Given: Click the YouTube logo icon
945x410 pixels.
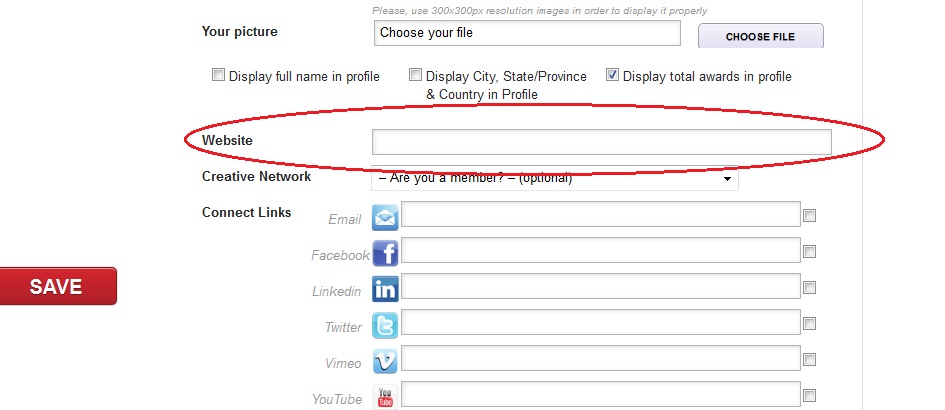Looking at the screenshot, I should click(385, 397).
